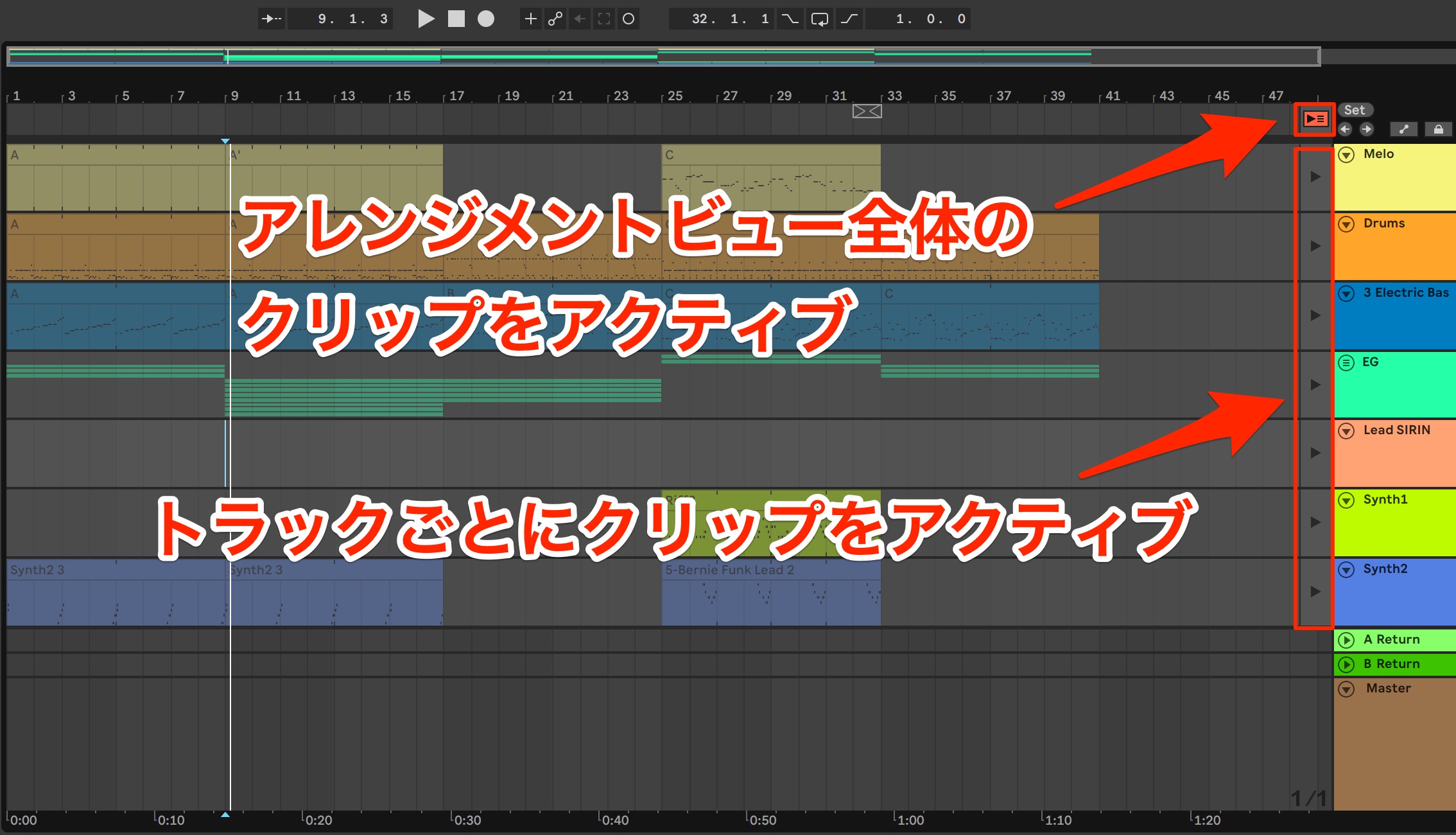The image size is (1456, 835).
Task: Click the loop start field 32.1.1
Action: click(x=722, y=19)
